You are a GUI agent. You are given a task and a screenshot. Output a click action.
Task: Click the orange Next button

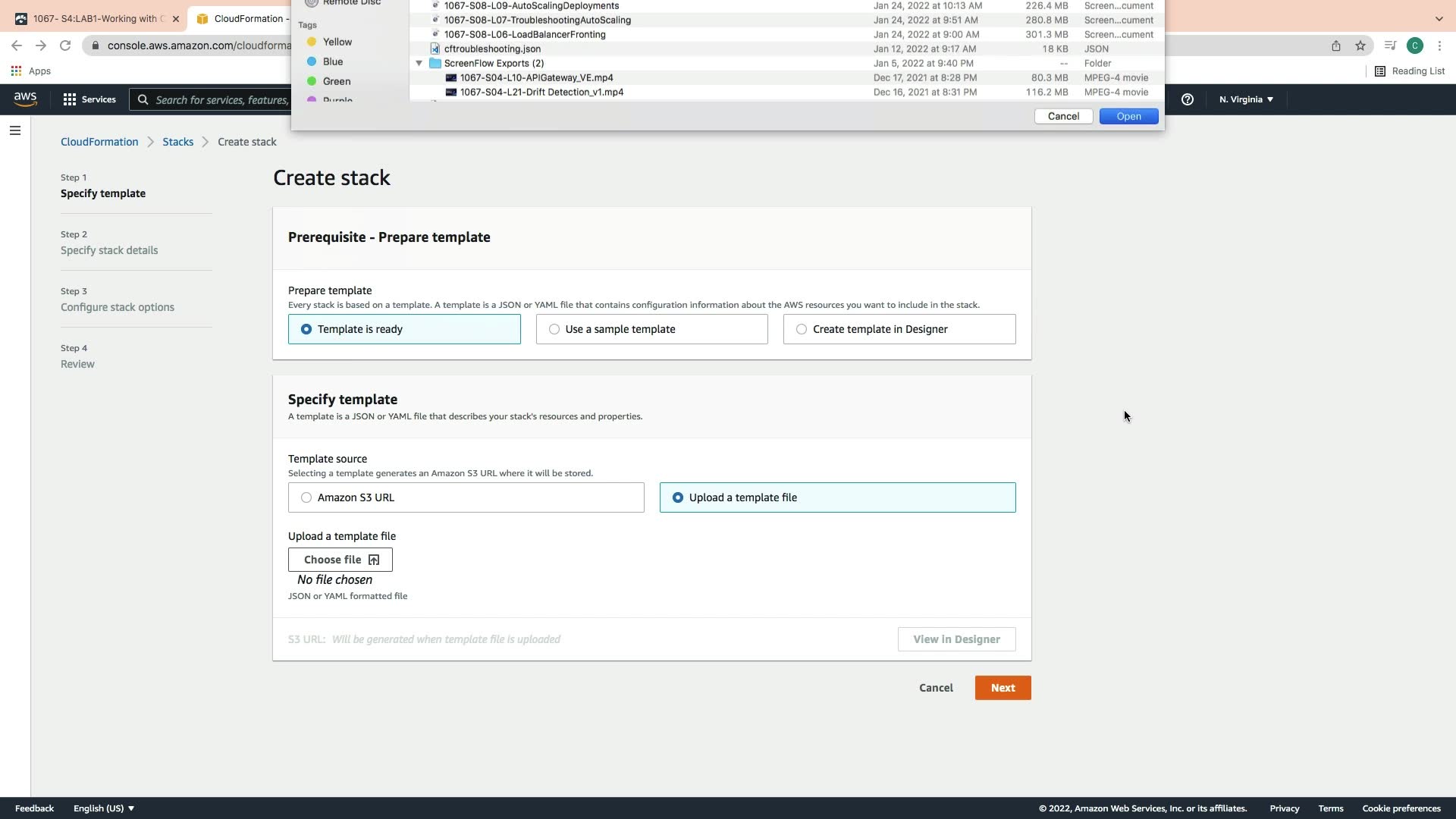click(x=1003, y=688)
